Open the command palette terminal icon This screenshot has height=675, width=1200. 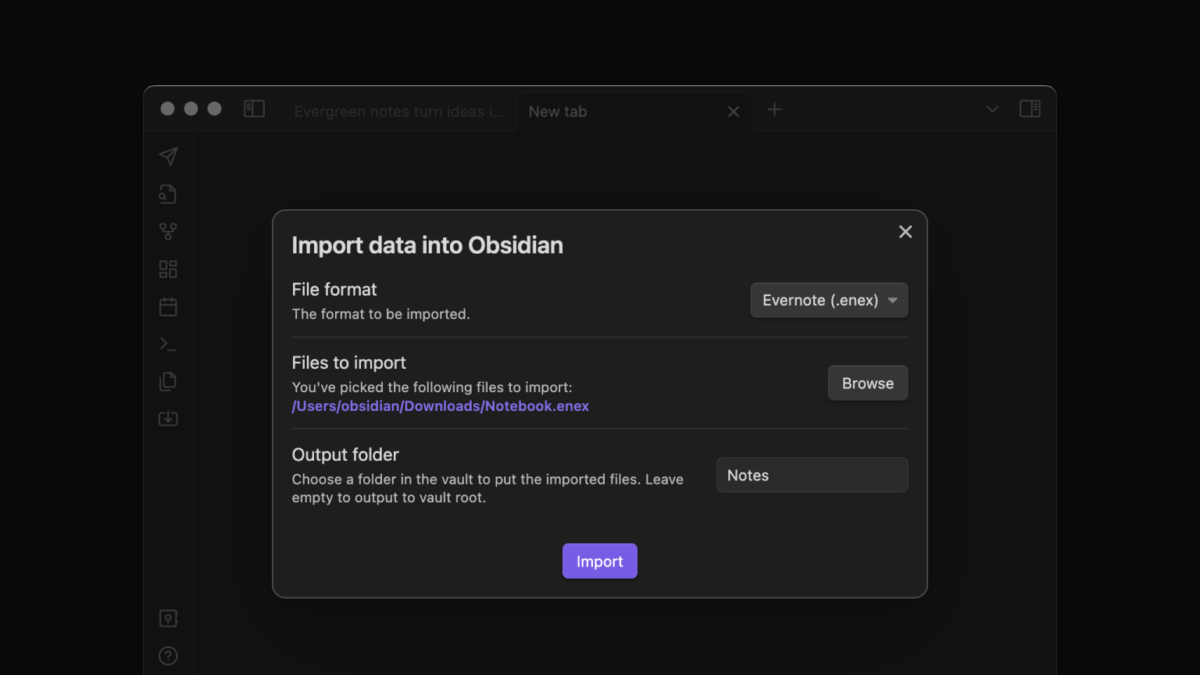(168, 344)
